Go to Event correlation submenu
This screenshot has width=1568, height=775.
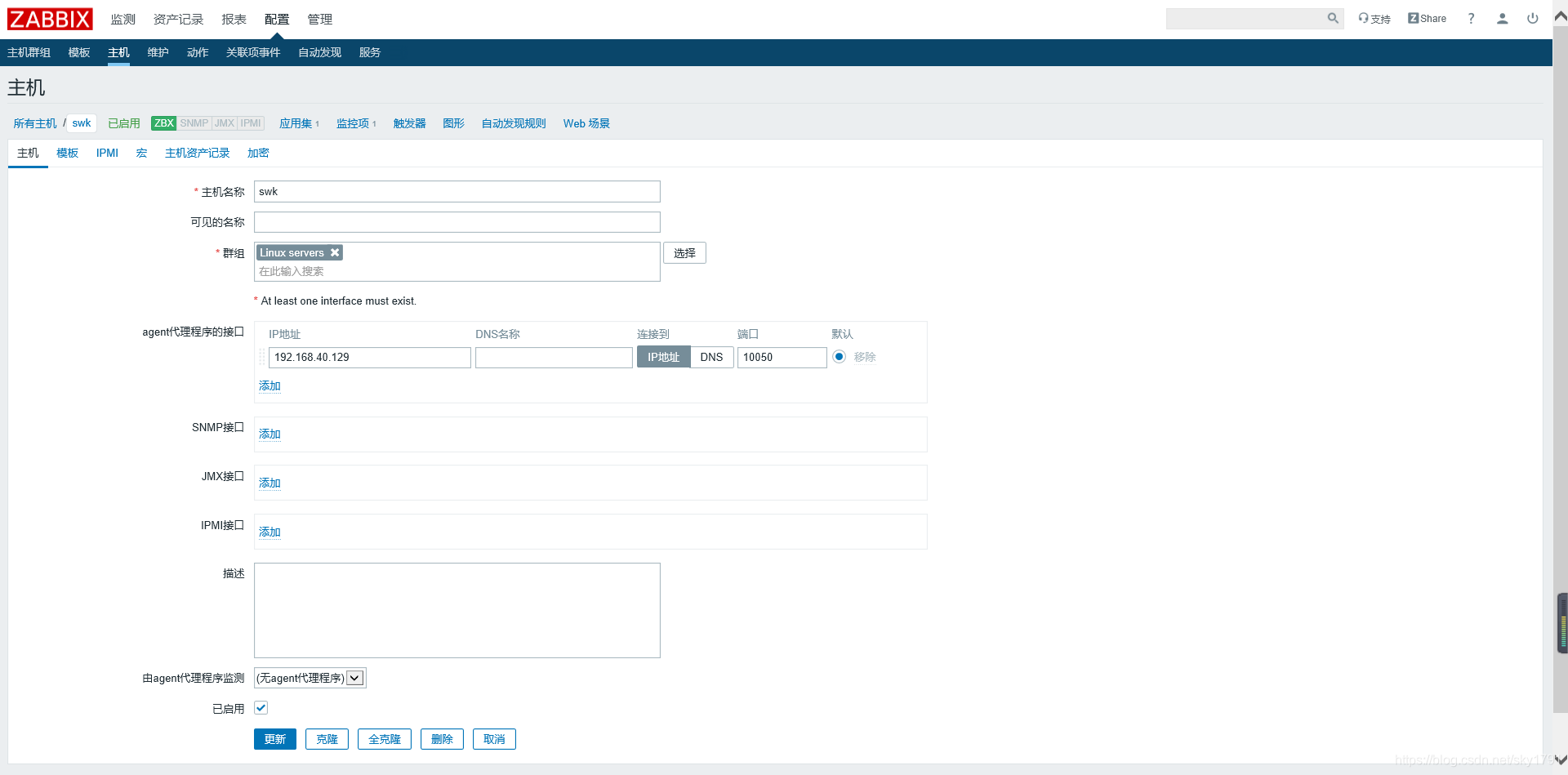(253, 52)
